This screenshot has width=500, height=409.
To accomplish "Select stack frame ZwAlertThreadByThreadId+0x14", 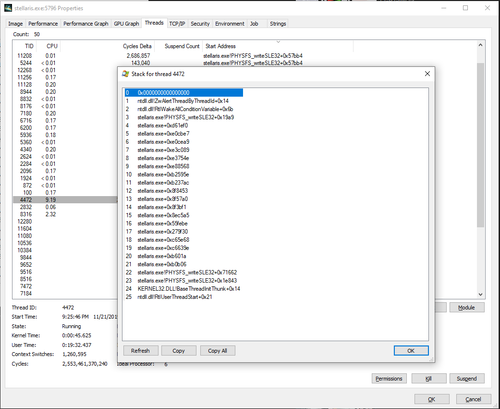I will coord(183,101).
